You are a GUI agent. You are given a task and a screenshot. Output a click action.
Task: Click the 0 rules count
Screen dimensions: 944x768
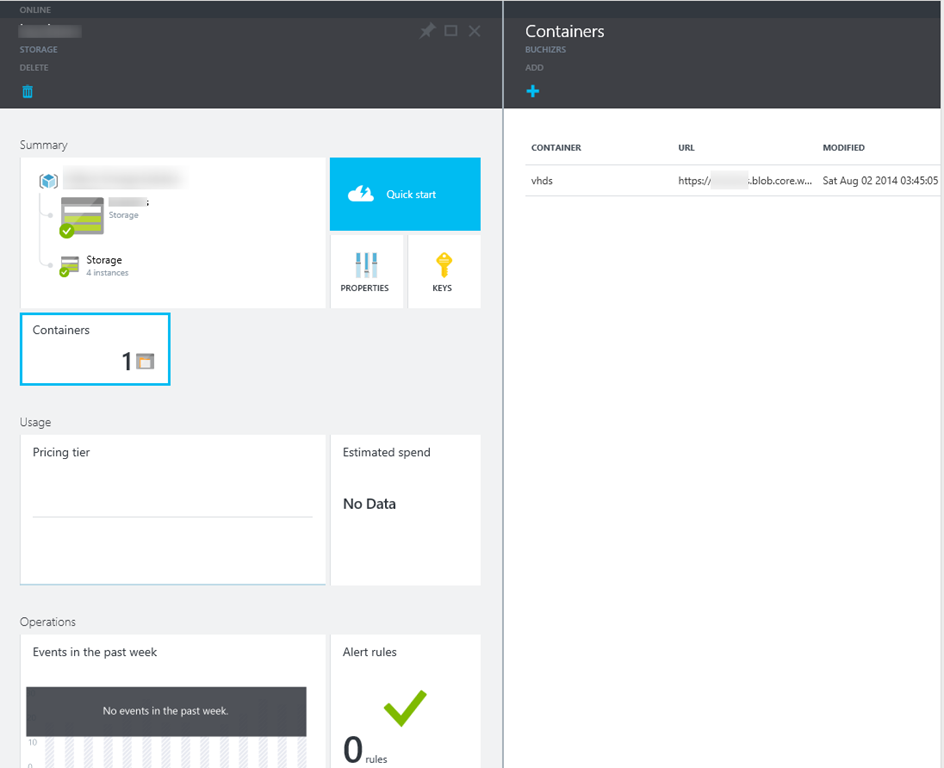coord(365,750)
